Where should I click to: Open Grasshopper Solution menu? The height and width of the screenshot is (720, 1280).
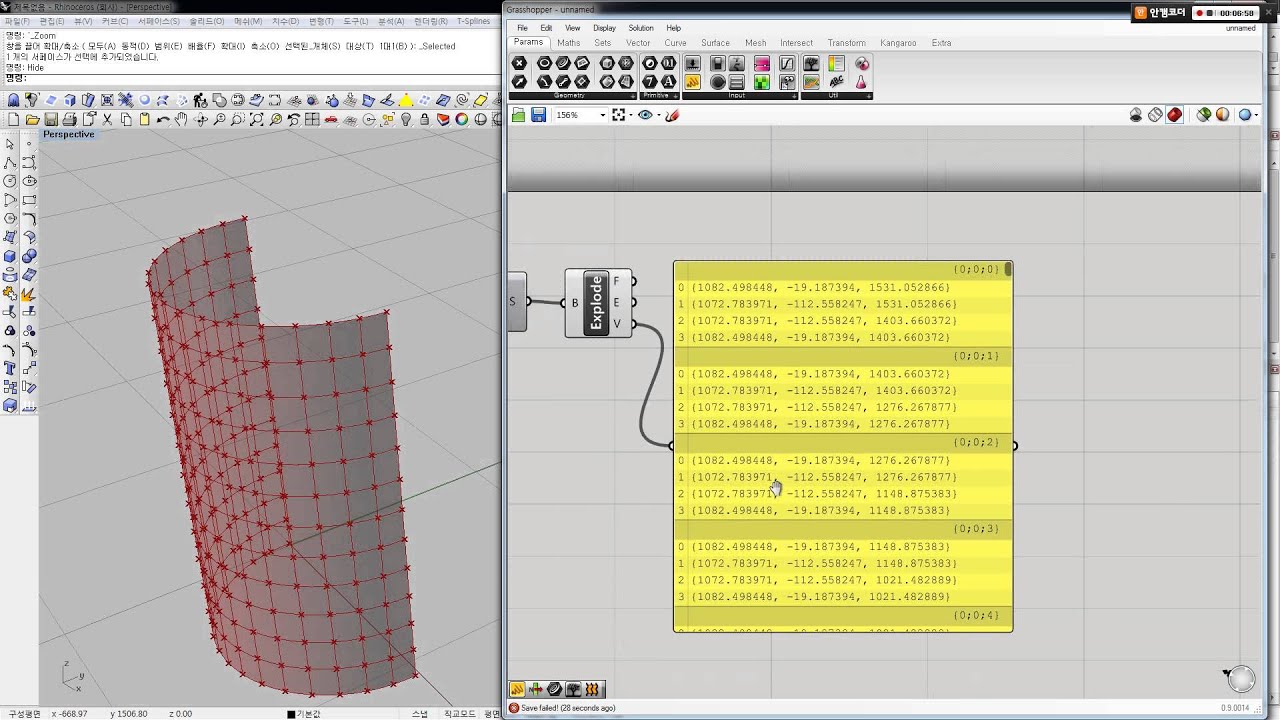(641, 28)
